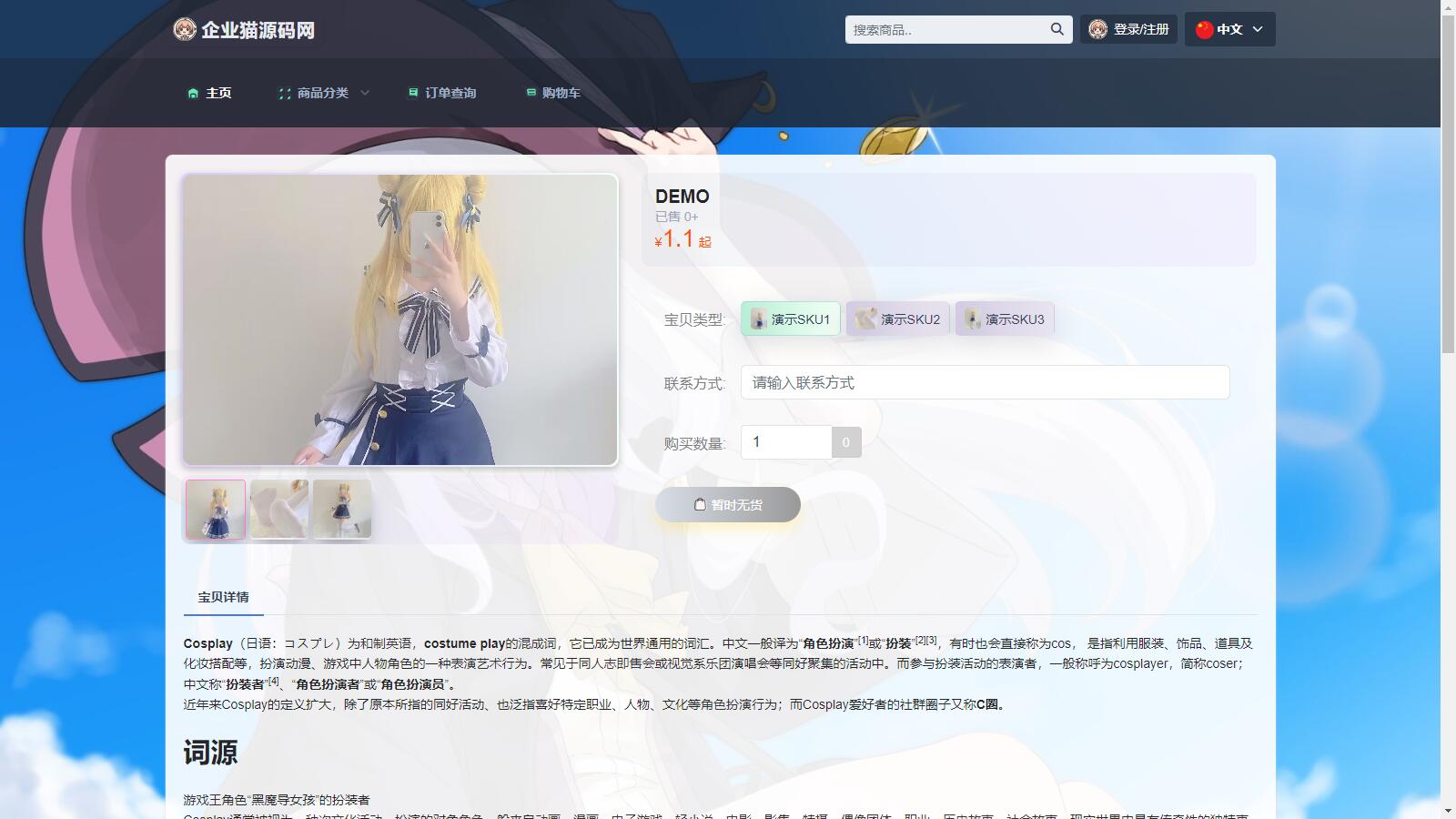Keep 演示SKU1 selected as the product type
The image size is (1456, 819).
coord(790,318)
